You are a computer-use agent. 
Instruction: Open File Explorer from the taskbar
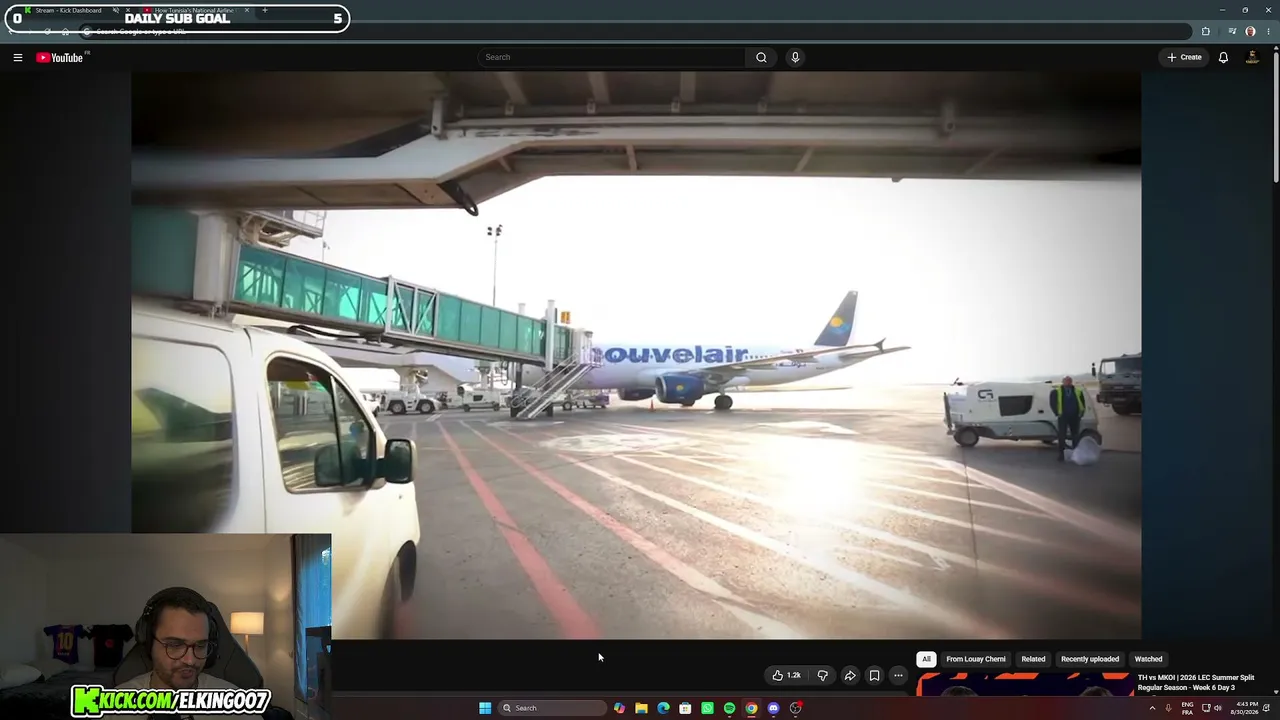tap(641, 708)
